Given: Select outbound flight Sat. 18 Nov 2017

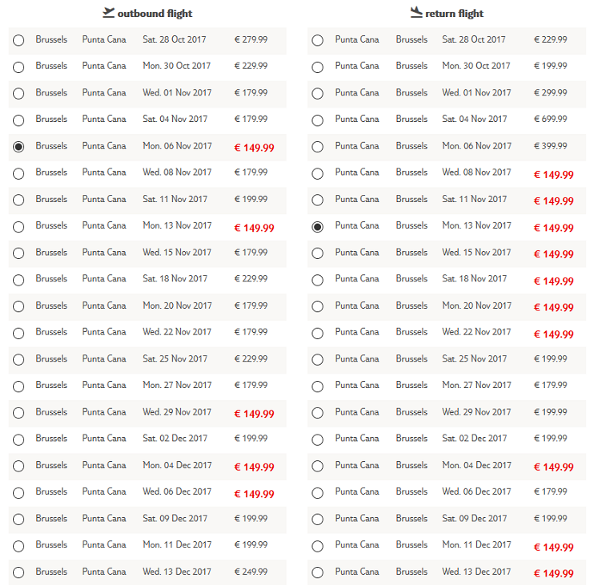Looking at the screenshot, I should tap(19, 280).
